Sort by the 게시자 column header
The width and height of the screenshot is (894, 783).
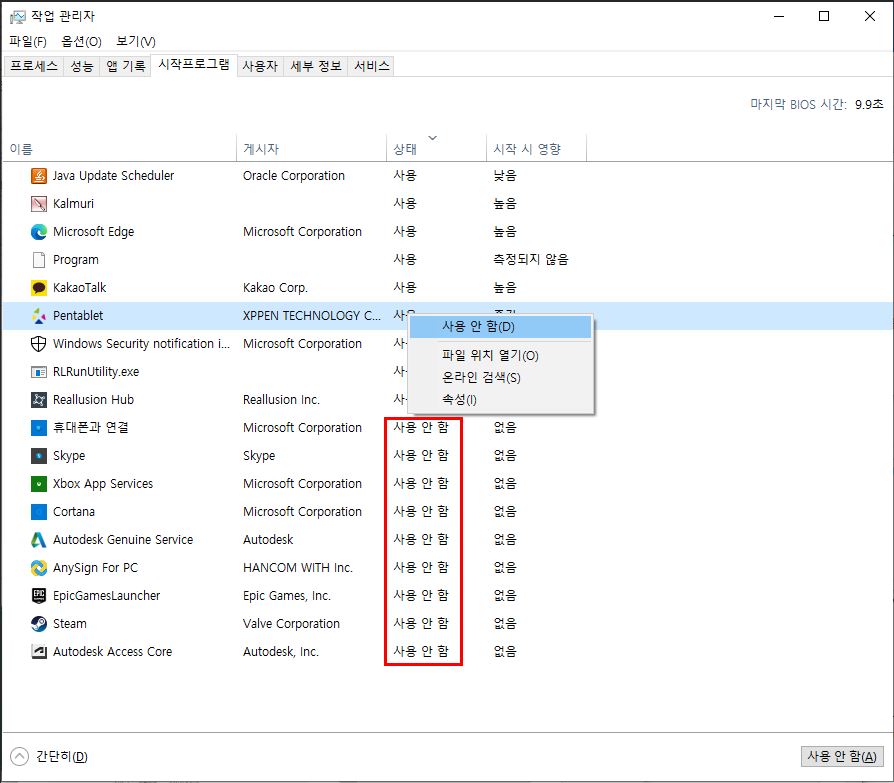[x=311, y=149]
